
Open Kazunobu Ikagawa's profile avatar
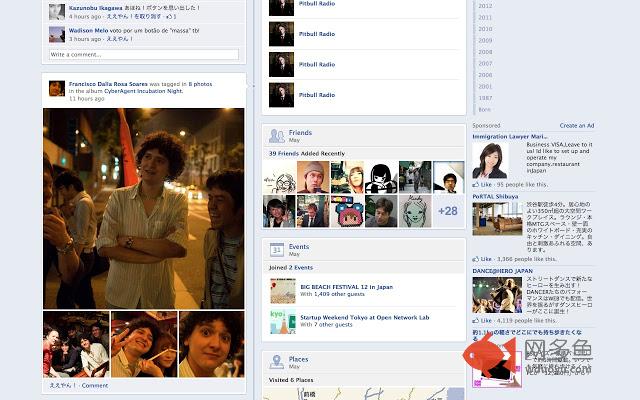coord(57,12)
